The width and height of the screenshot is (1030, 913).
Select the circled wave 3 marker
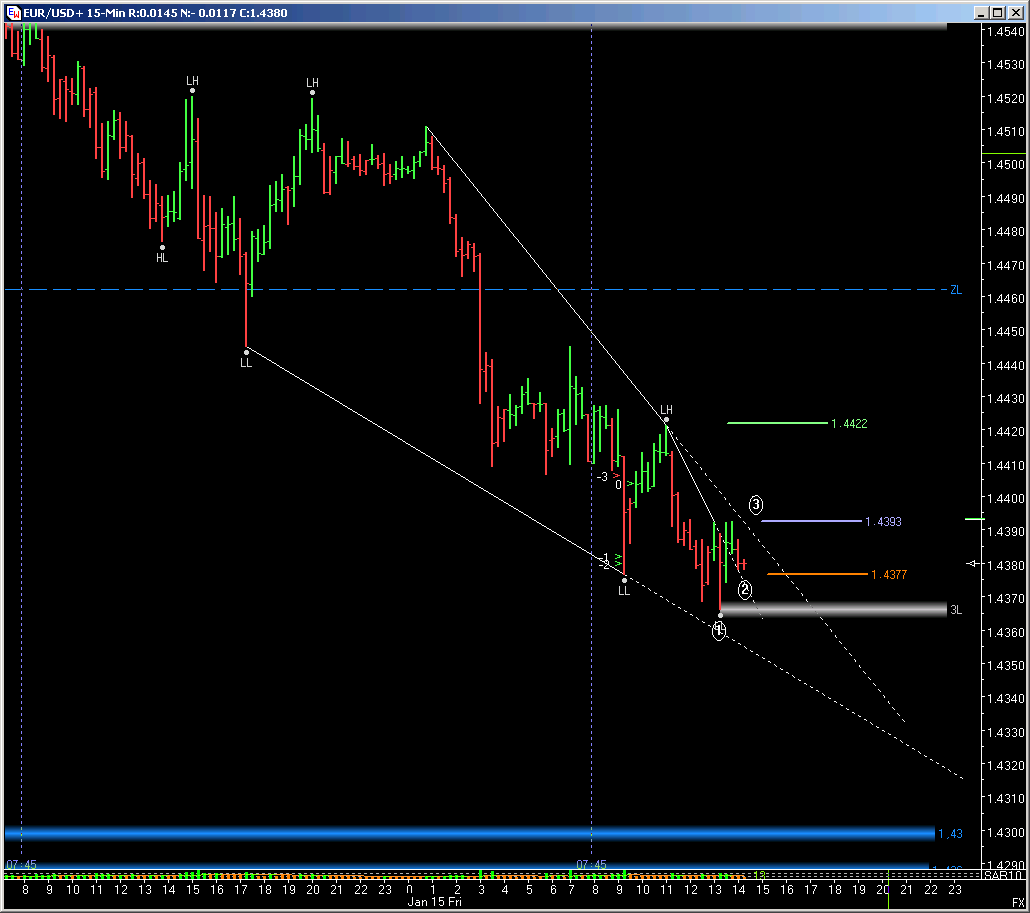(x=756, y=504)
